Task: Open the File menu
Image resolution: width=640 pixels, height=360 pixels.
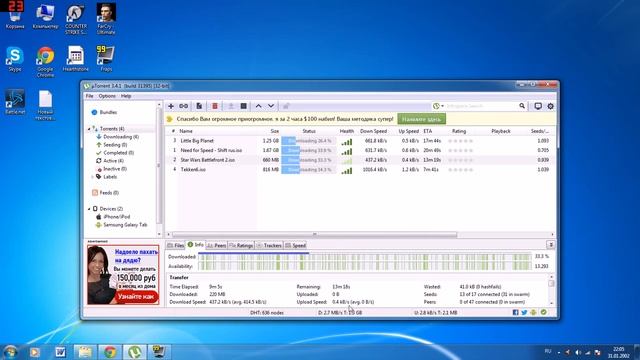Action: pos(89,96)
